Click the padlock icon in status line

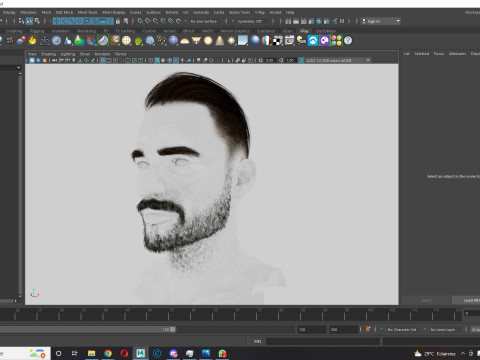(118, 21)
